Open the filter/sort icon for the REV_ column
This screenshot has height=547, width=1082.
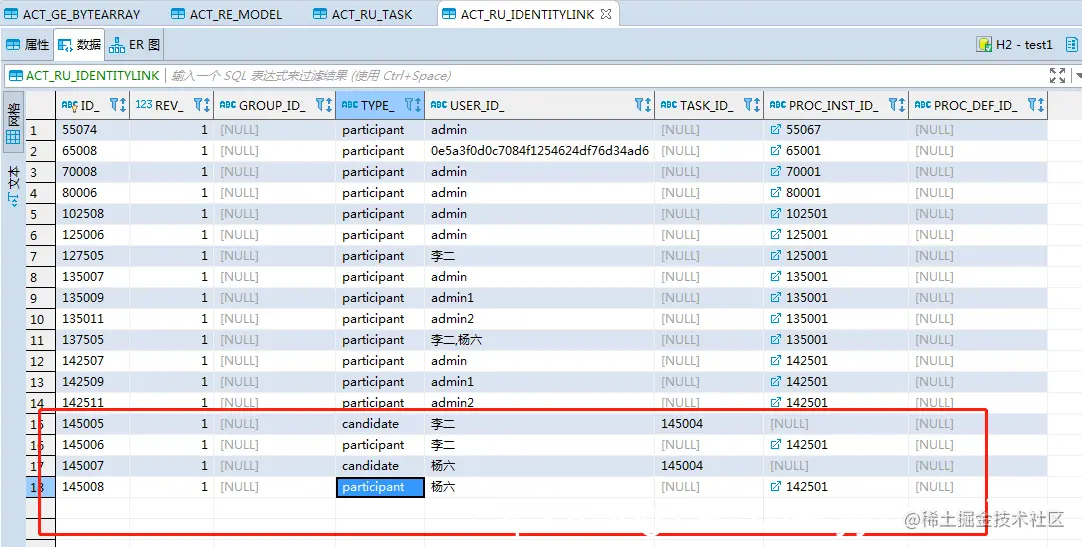201,105
